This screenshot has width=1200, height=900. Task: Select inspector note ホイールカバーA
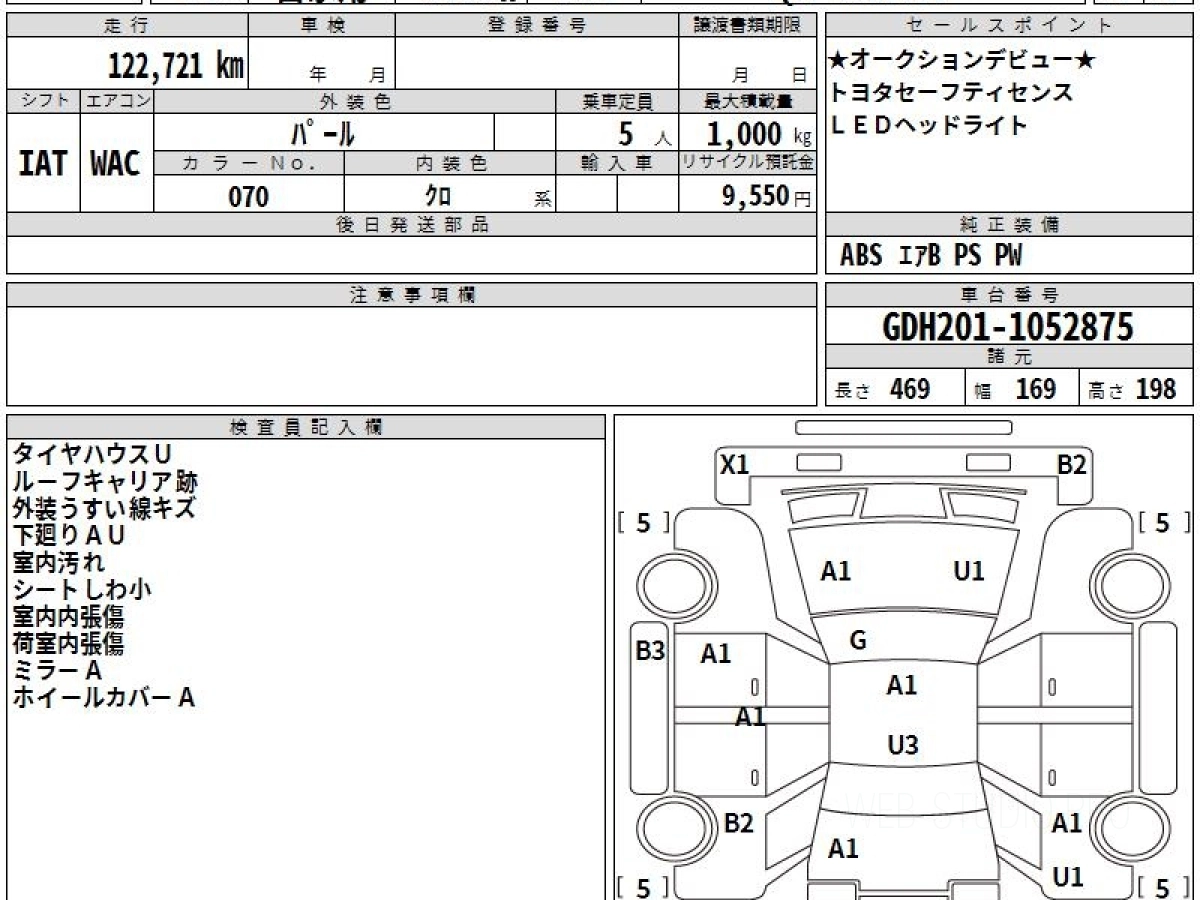(x=103, y=697)
